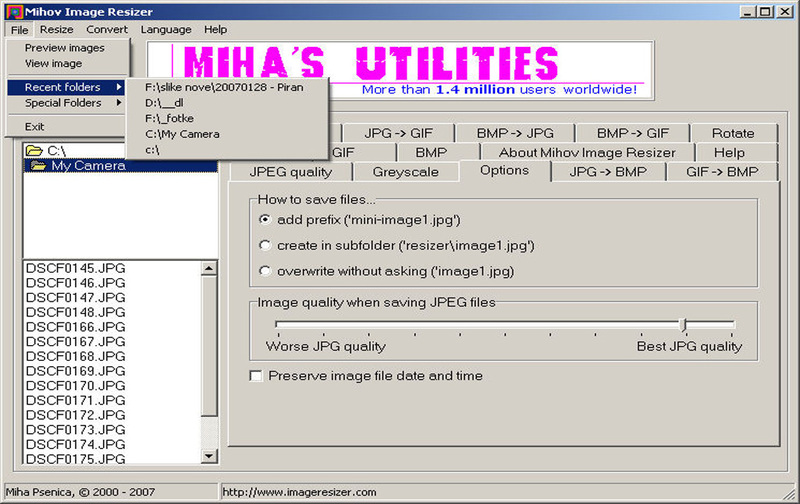Open the Help tab in the tab strip
Screen dimensions: 800x504
click(x=729, y=153)
